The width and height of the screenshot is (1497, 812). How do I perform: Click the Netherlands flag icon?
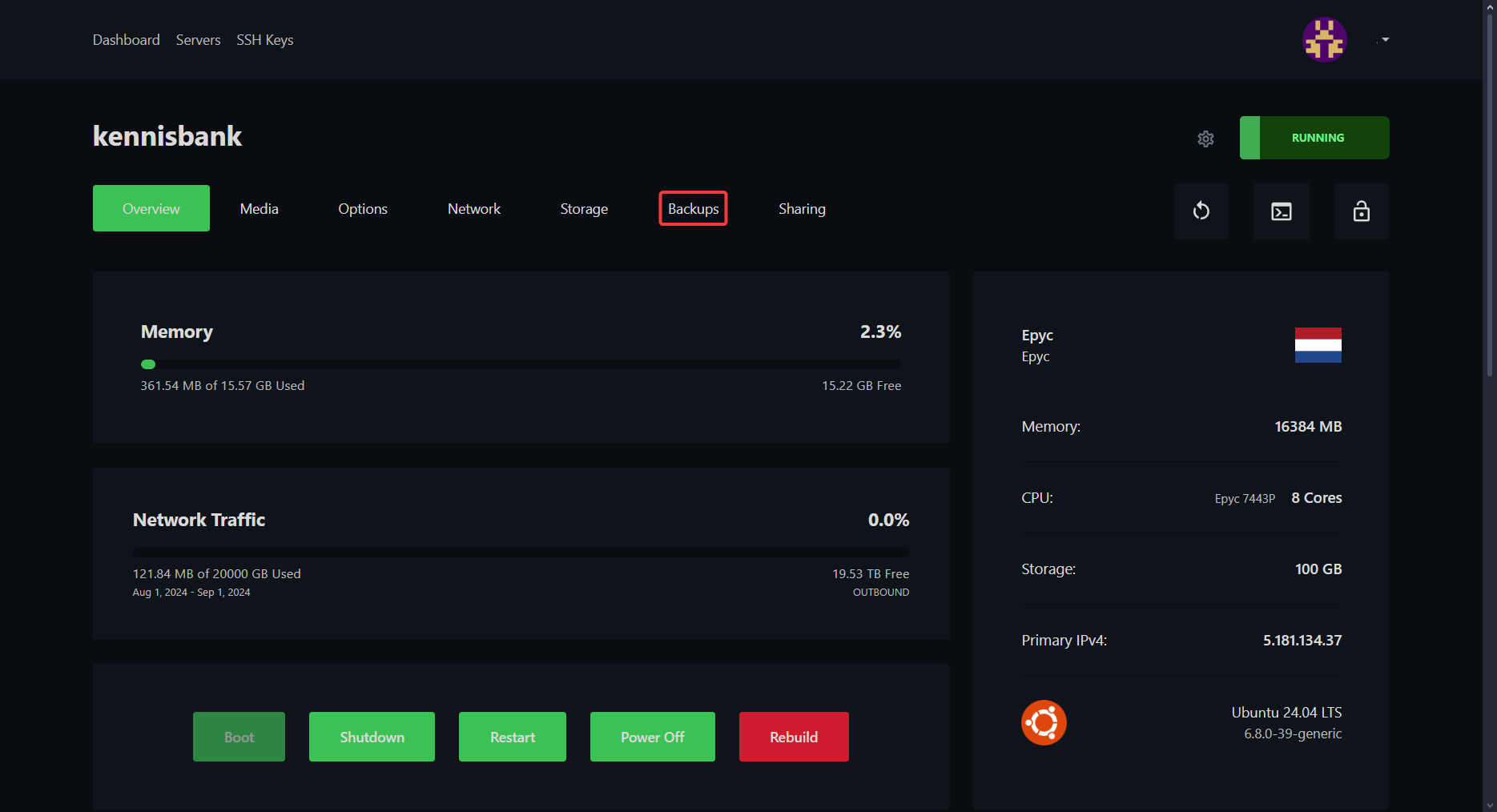point(1318,345)
